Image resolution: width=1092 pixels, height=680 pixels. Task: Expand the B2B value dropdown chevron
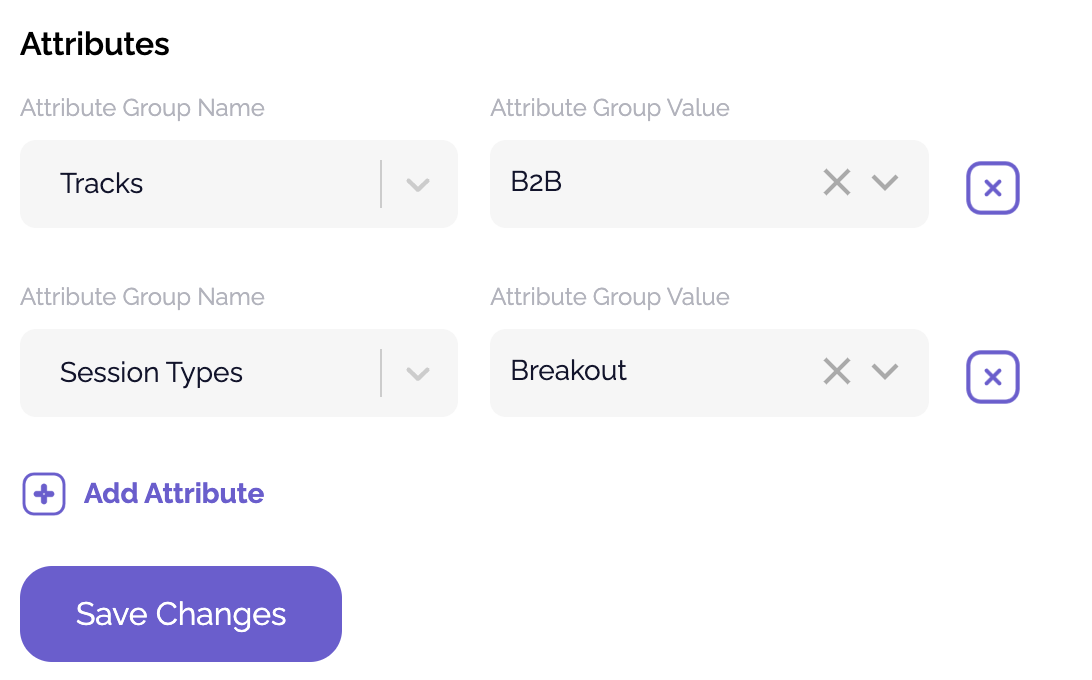tap(885, 183)
